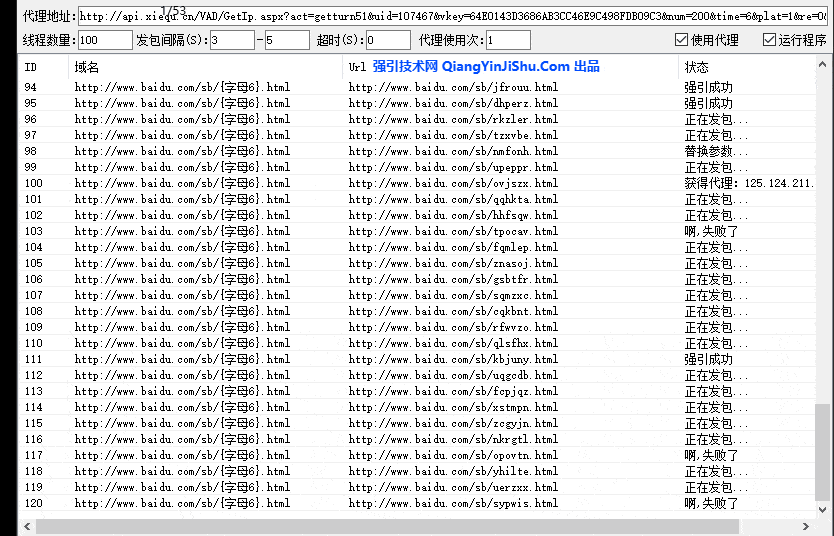Select the URL ending xstmpn.html
The height and width of the screenshot is (536, 834).
coord(453,407)
